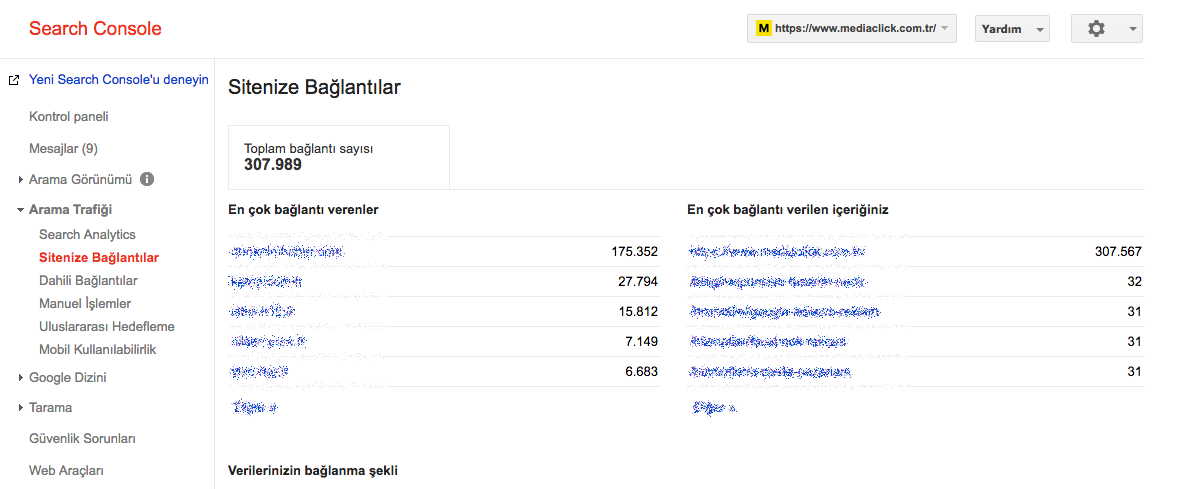Screen dimensions: 1177x489
Task: Click Güvenlik Sorunları in sidebar
Action: pyautogui.click(x=82, y=439)
